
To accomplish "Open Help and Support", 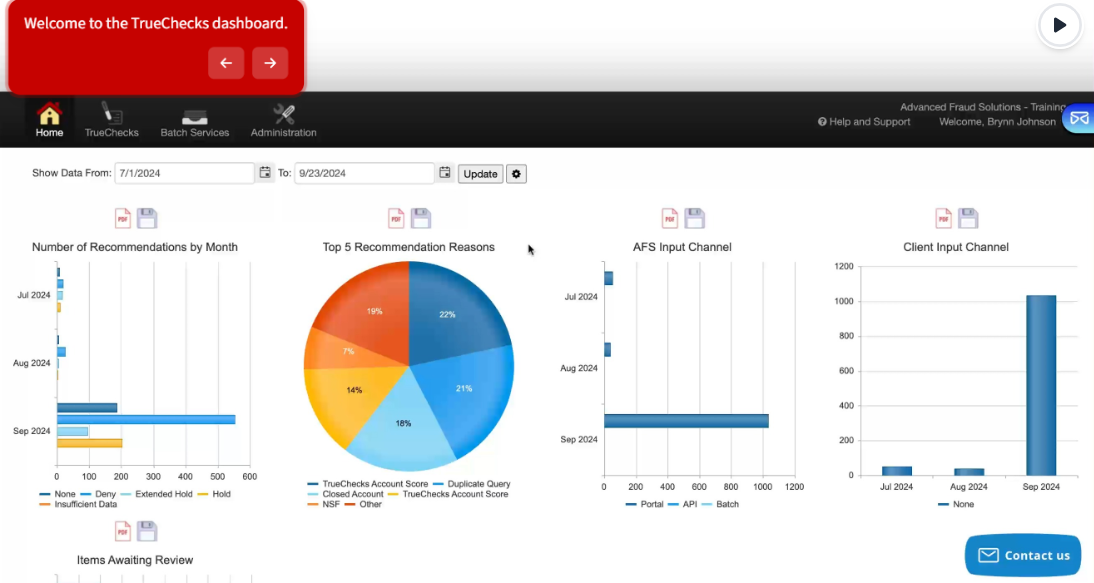I will tap(864, 121).
